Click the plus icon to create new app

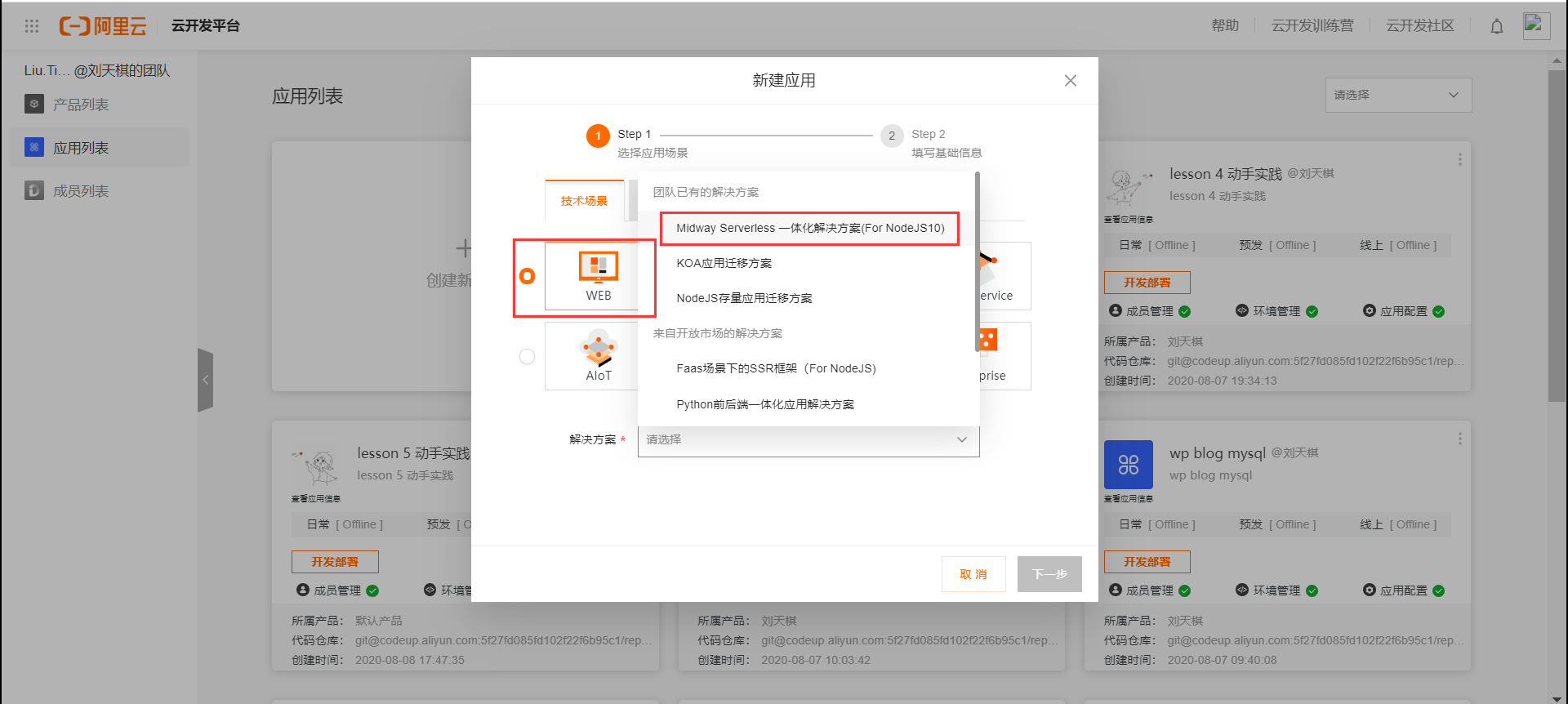tap(463, 247)
